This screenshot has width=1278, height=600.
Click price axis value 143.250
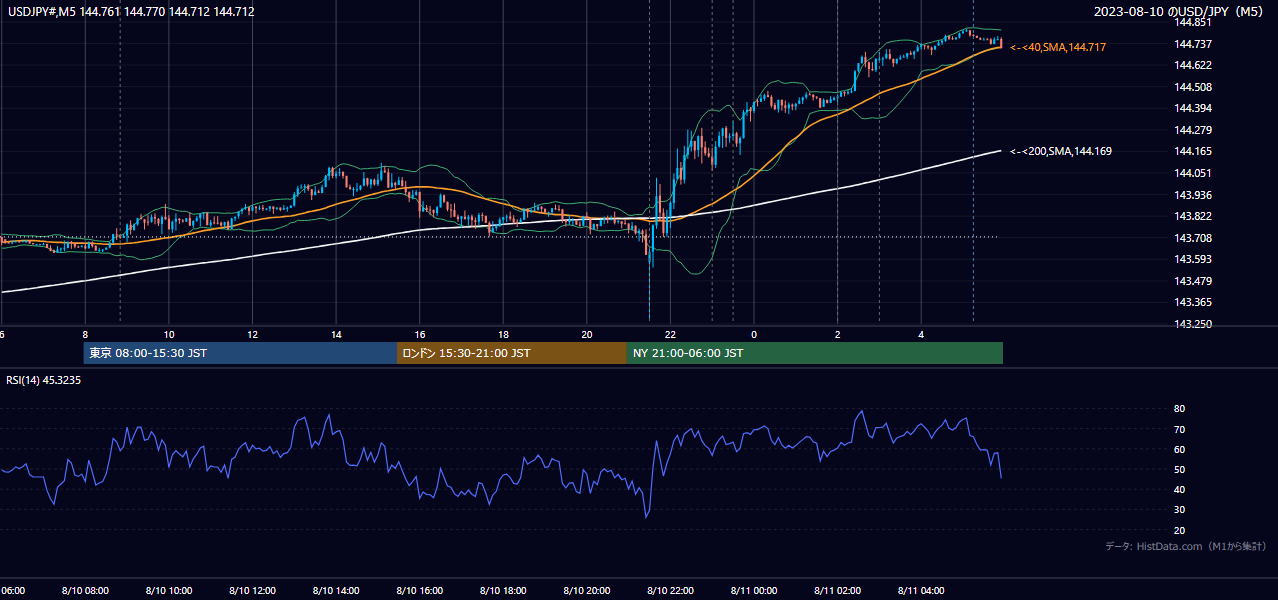coord(1192,324)
